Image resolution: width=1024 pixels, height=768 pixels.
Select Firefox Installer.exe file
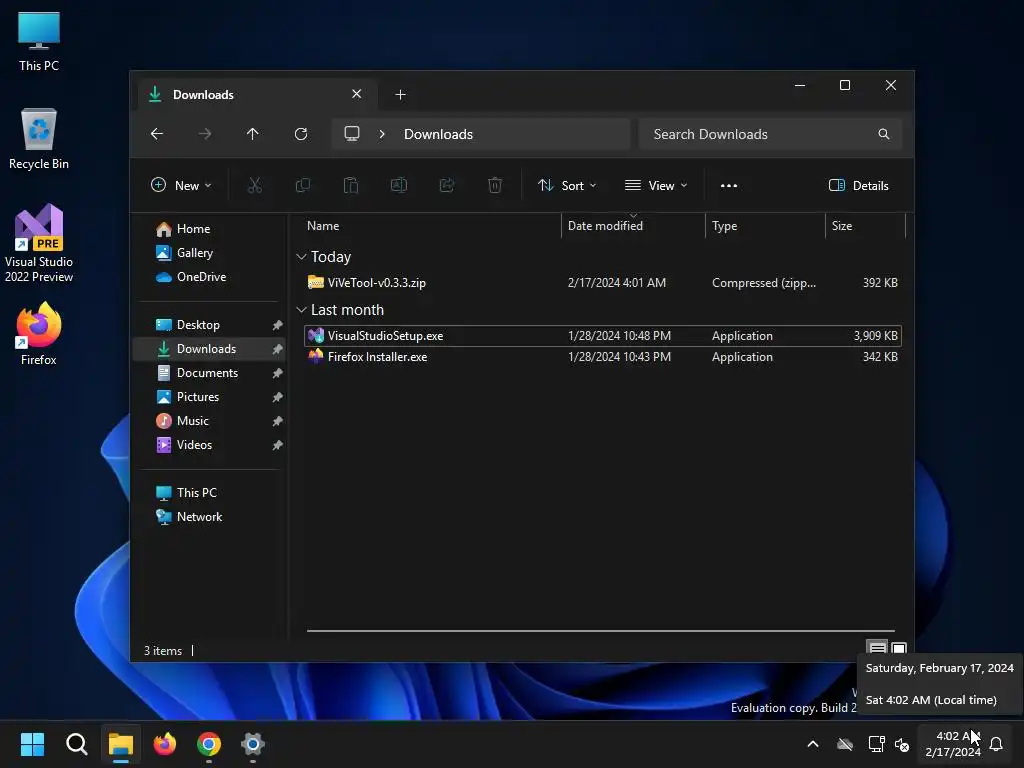tap(602, 357)
